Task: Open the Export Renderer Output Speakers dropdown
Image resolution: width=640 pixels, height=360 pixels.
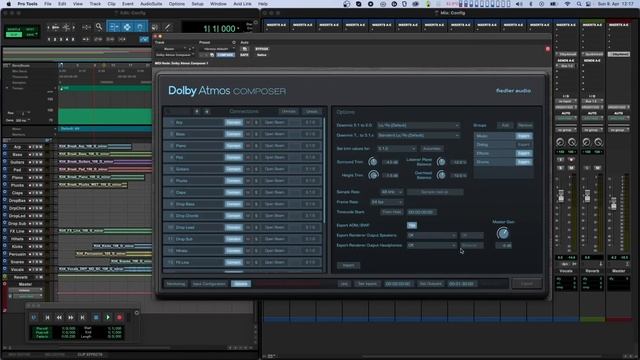Action: 431,236
